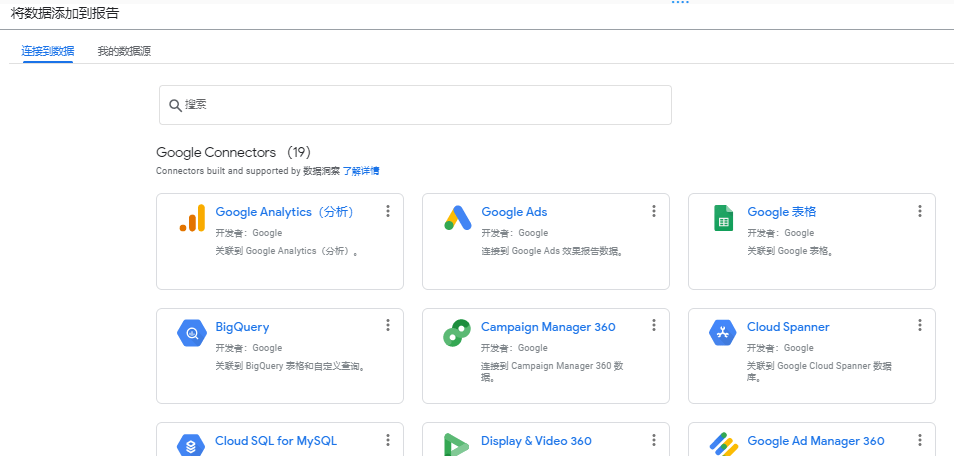
Task: Click the Campaign Manager 360 icon
Action: (458, 333)
